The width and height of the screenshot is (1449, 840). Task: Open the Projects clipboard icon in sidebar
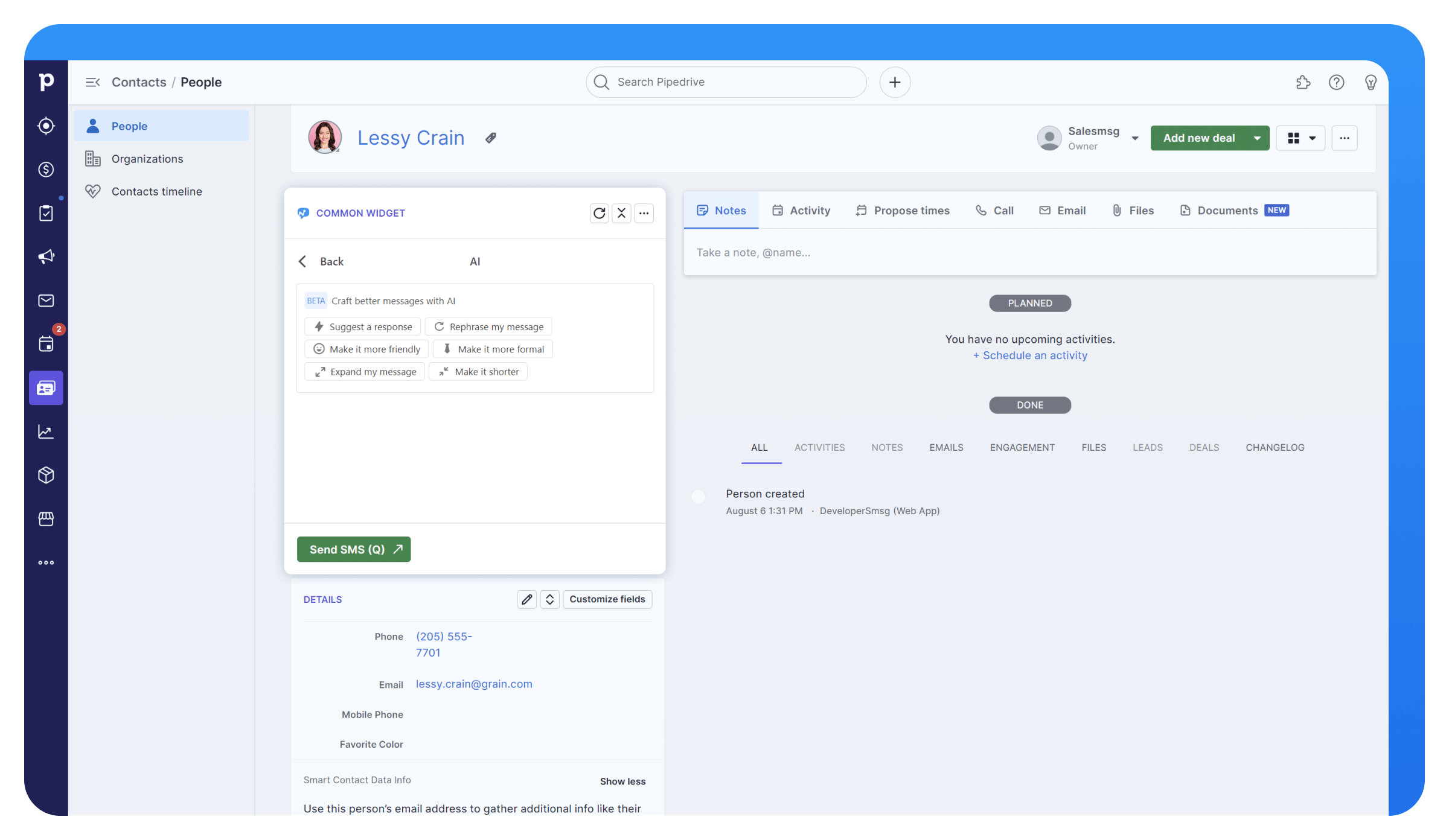click(46, 213)
